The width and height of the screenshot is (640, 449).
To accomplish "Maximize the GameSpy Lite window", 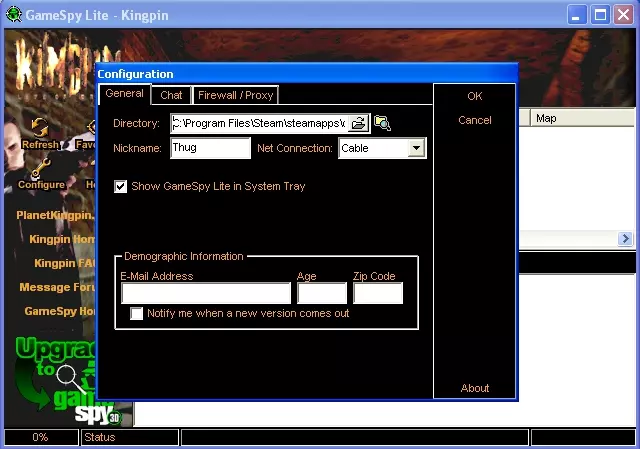I will (x=600, y=16).
